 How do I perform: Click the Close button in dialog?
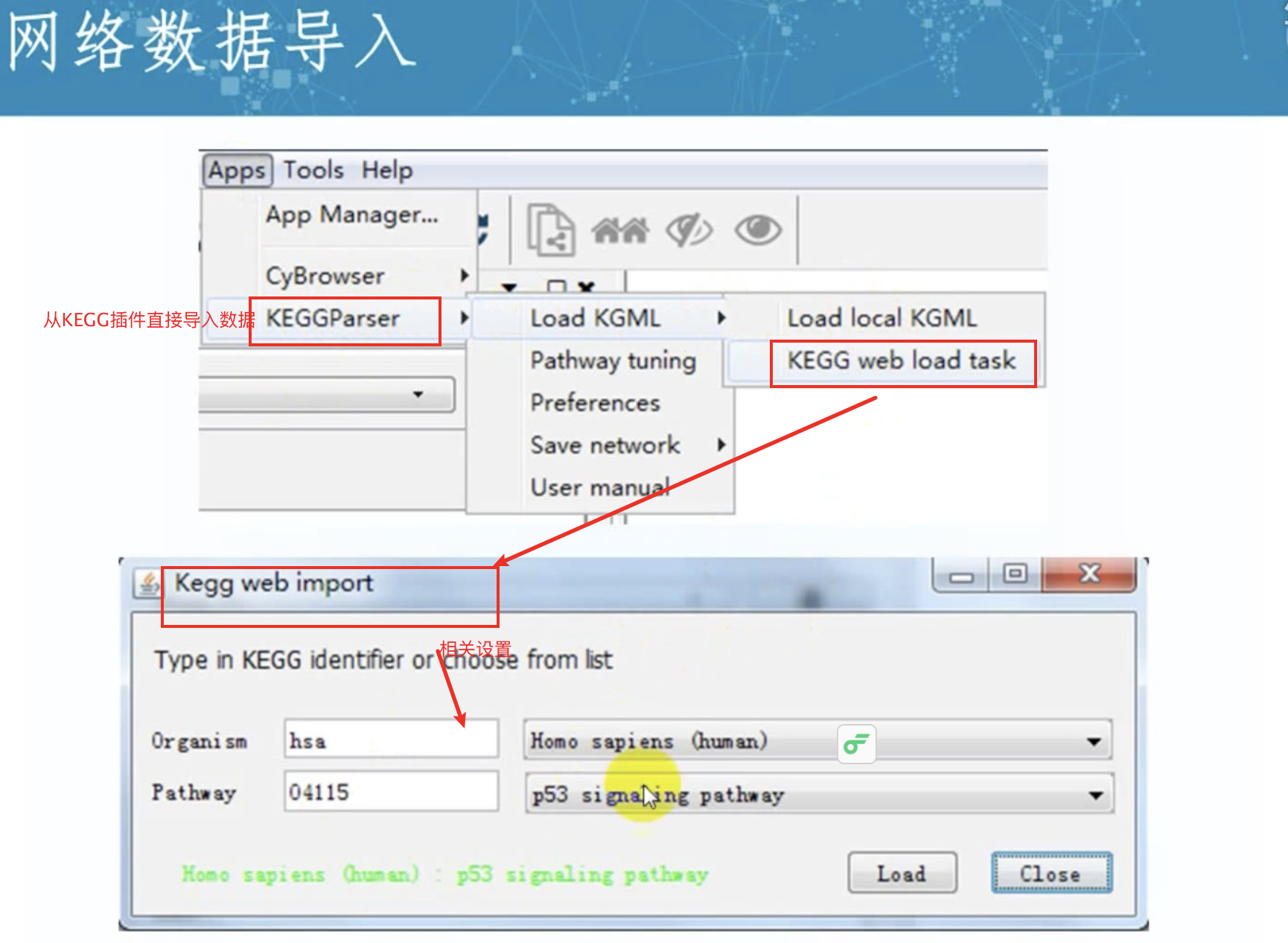click(x=1051, y=873)
